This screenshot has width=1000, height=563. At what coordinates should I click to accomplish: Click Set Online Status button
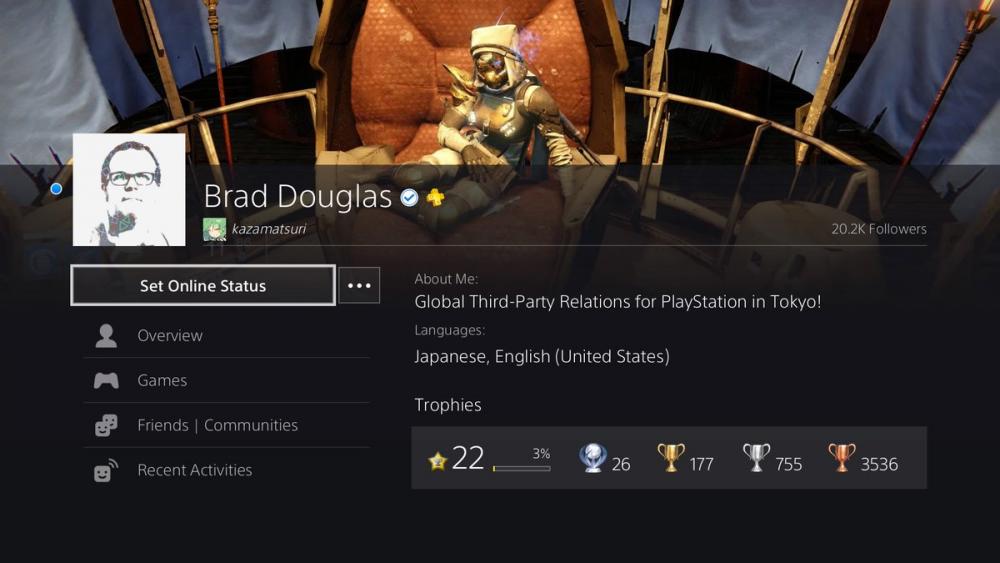[x=203, y=286]
